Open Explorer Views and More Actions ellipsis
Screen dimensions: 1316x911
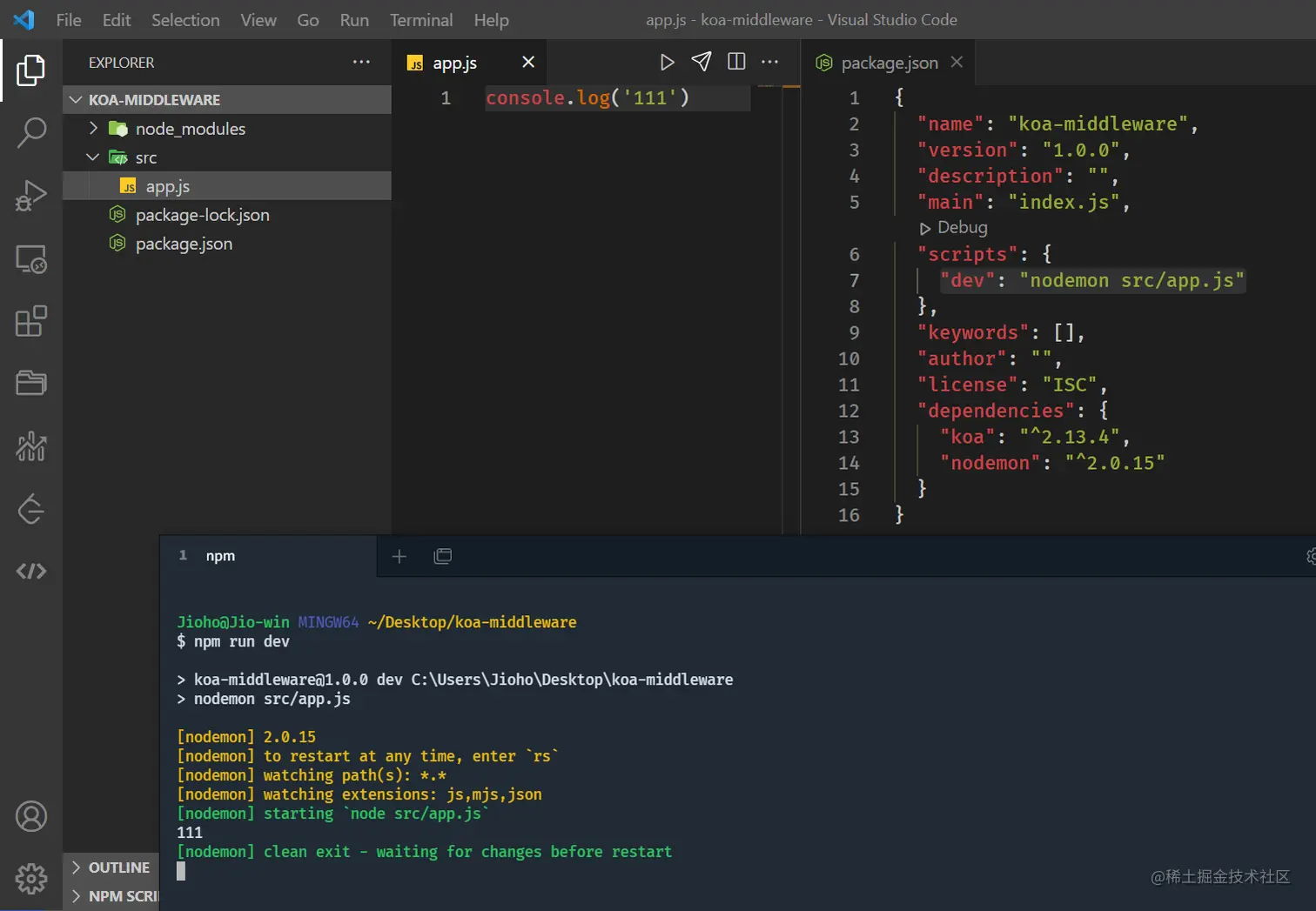[361, 62]
